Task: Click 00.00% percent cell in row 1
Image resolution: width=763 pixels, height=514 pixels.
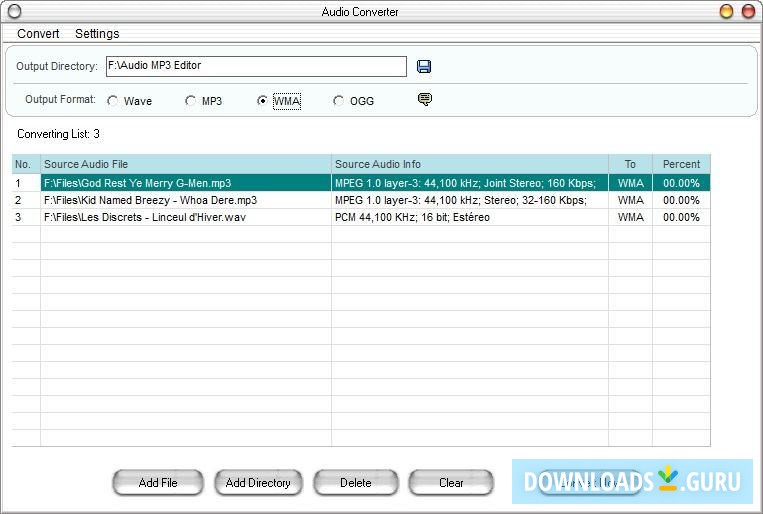Action: pos(681,183)
